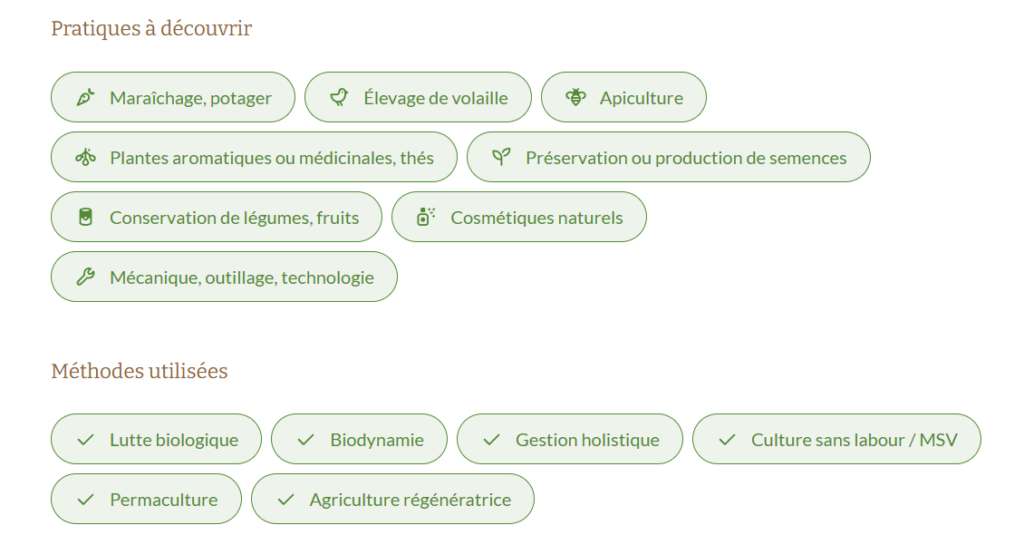The height and width of the screenshot is (535, 1024).
Task: Select the Culture sans labour / MSV tag
Action: (837, 439)
